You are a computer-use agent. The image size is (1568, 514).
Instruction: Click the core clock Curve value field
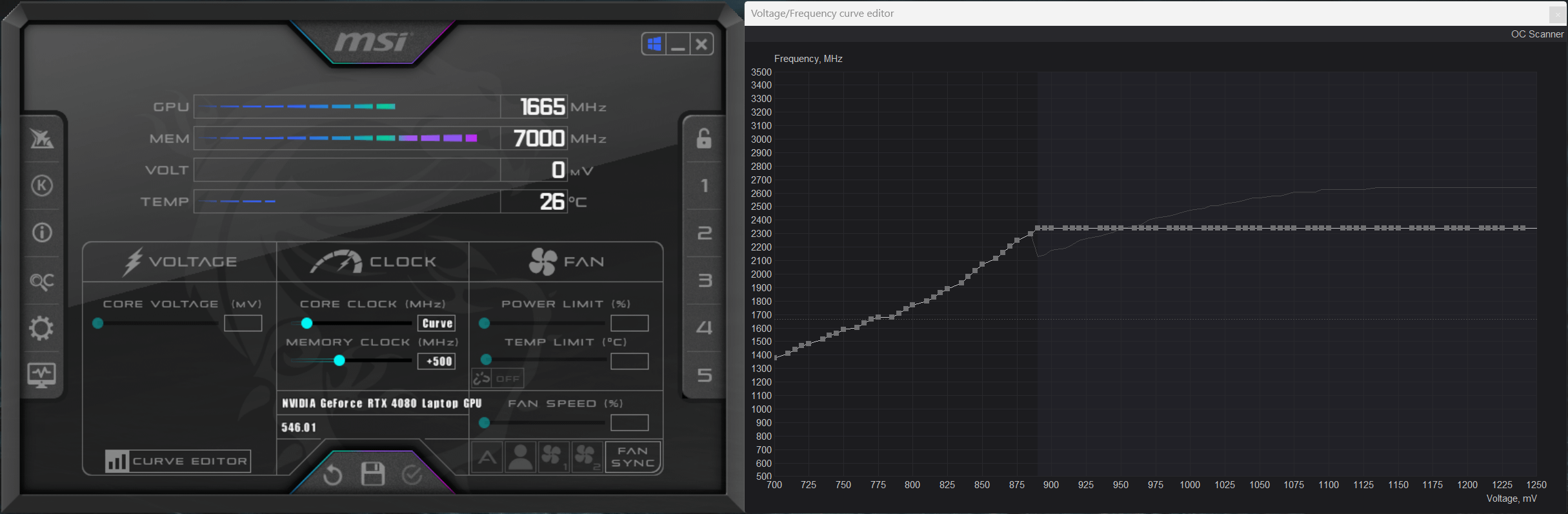pyautogui.click(x=437, y=323)
